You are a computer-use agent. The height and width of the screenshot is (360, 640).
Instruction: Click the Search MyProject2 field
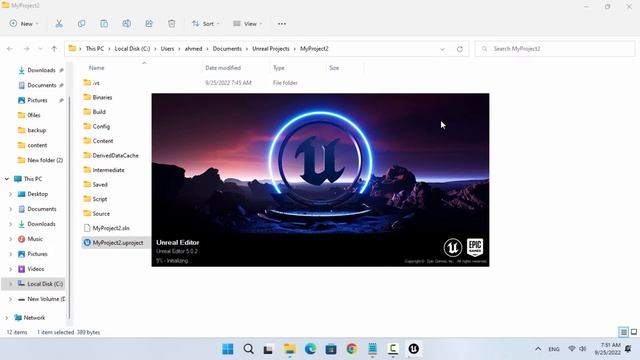pos(555,49)
